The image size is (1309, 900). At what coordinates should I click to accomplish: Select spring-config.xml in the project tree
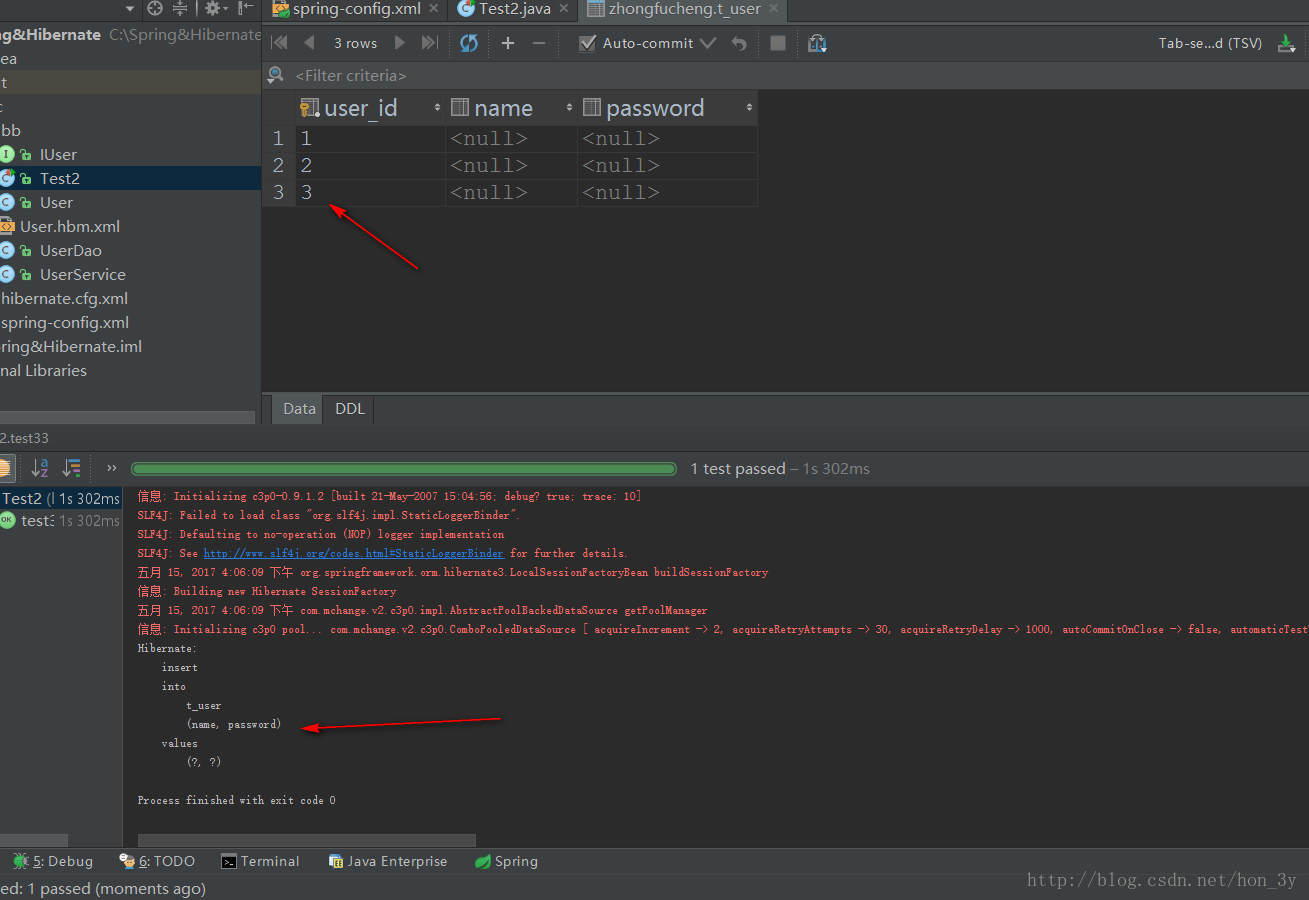[x=64, y=322]
